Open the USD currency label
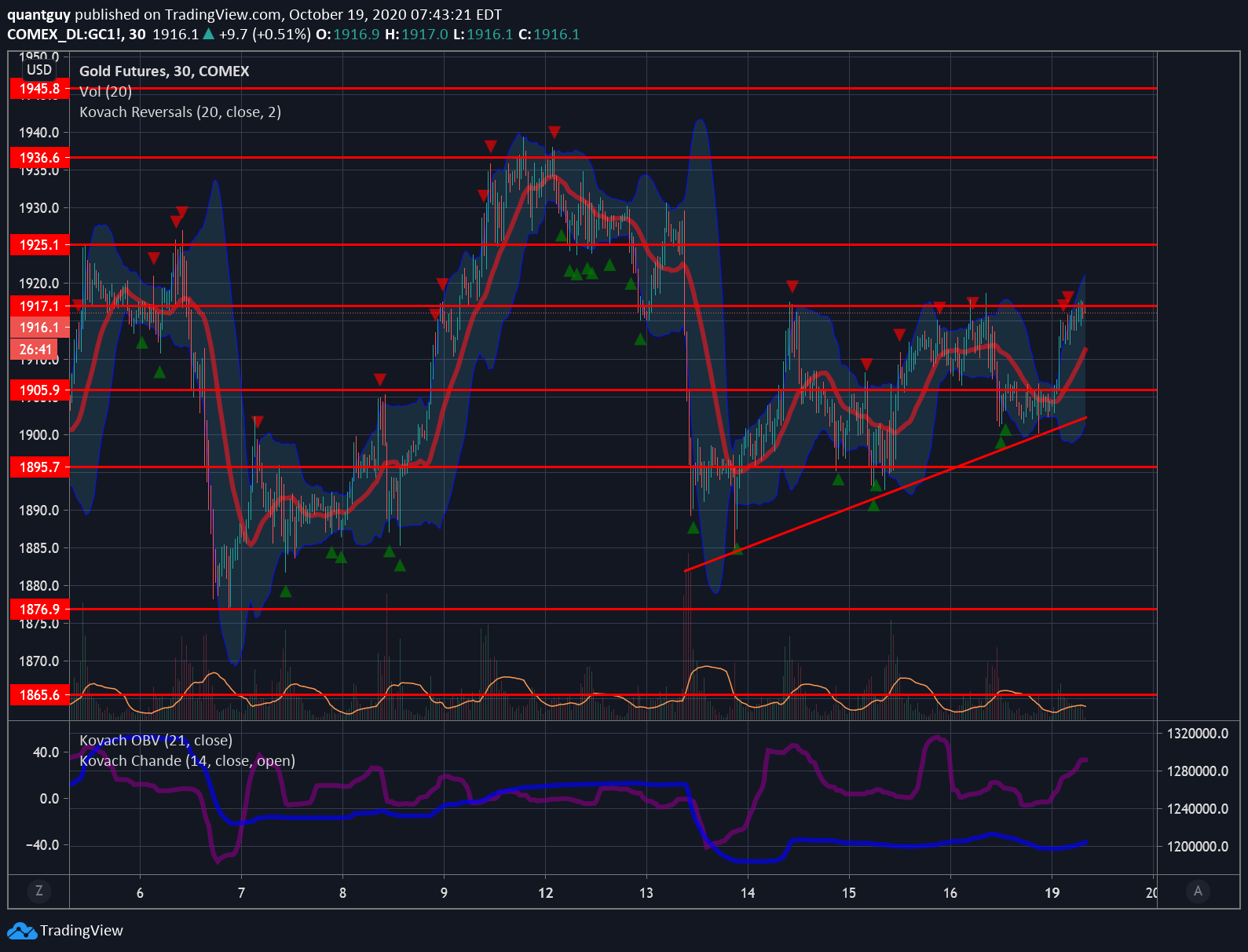The width and height of the screenshot is (1248, 952). click(x=39, y=69)
